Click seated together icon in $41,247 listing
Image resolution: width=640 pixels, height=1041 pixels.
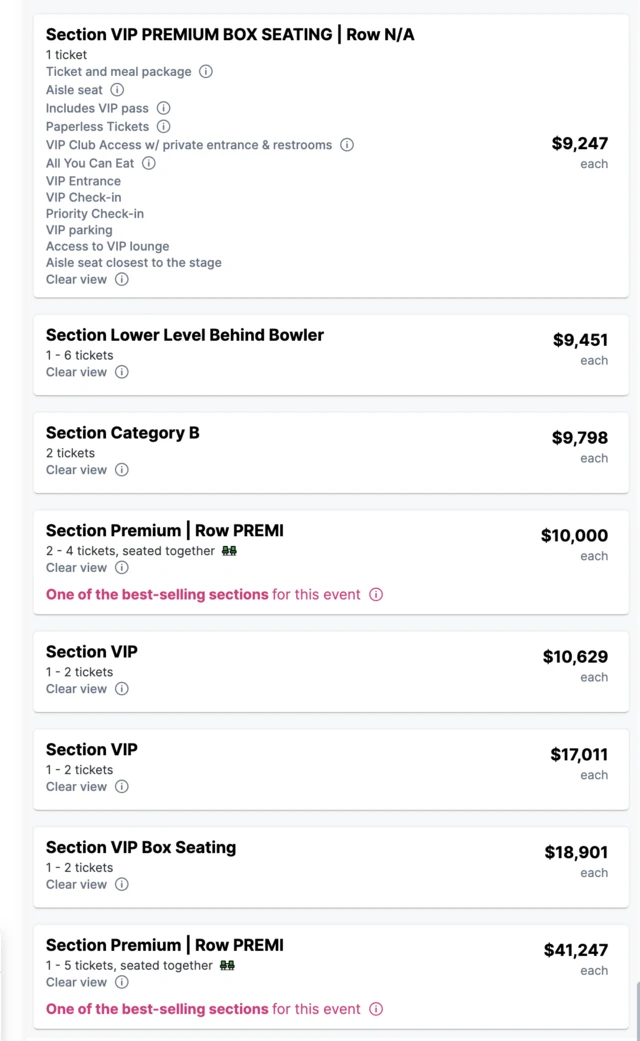coord(228,966)
